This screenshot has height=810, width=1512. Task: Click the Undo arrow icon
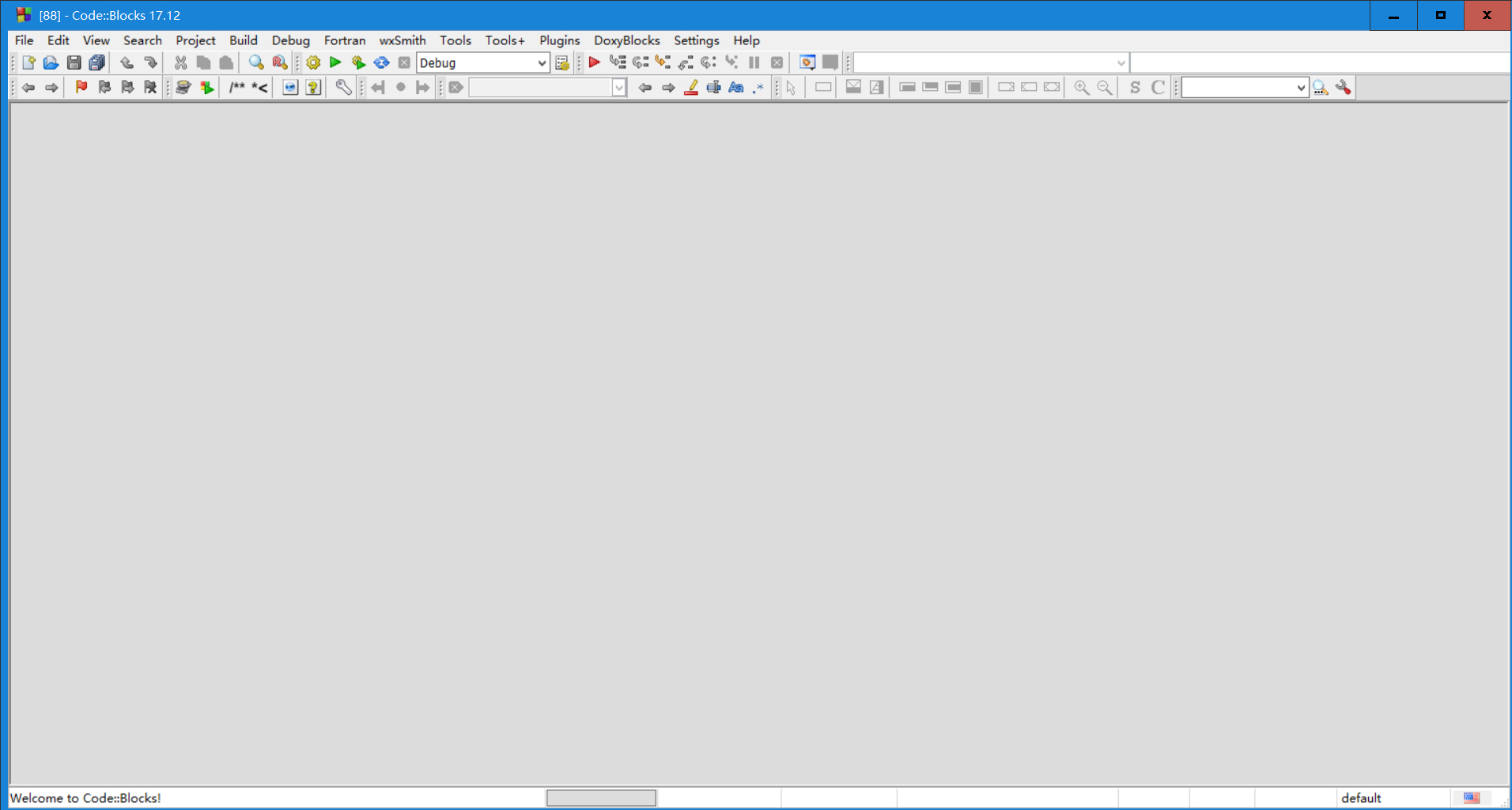(x=127, y=62)
